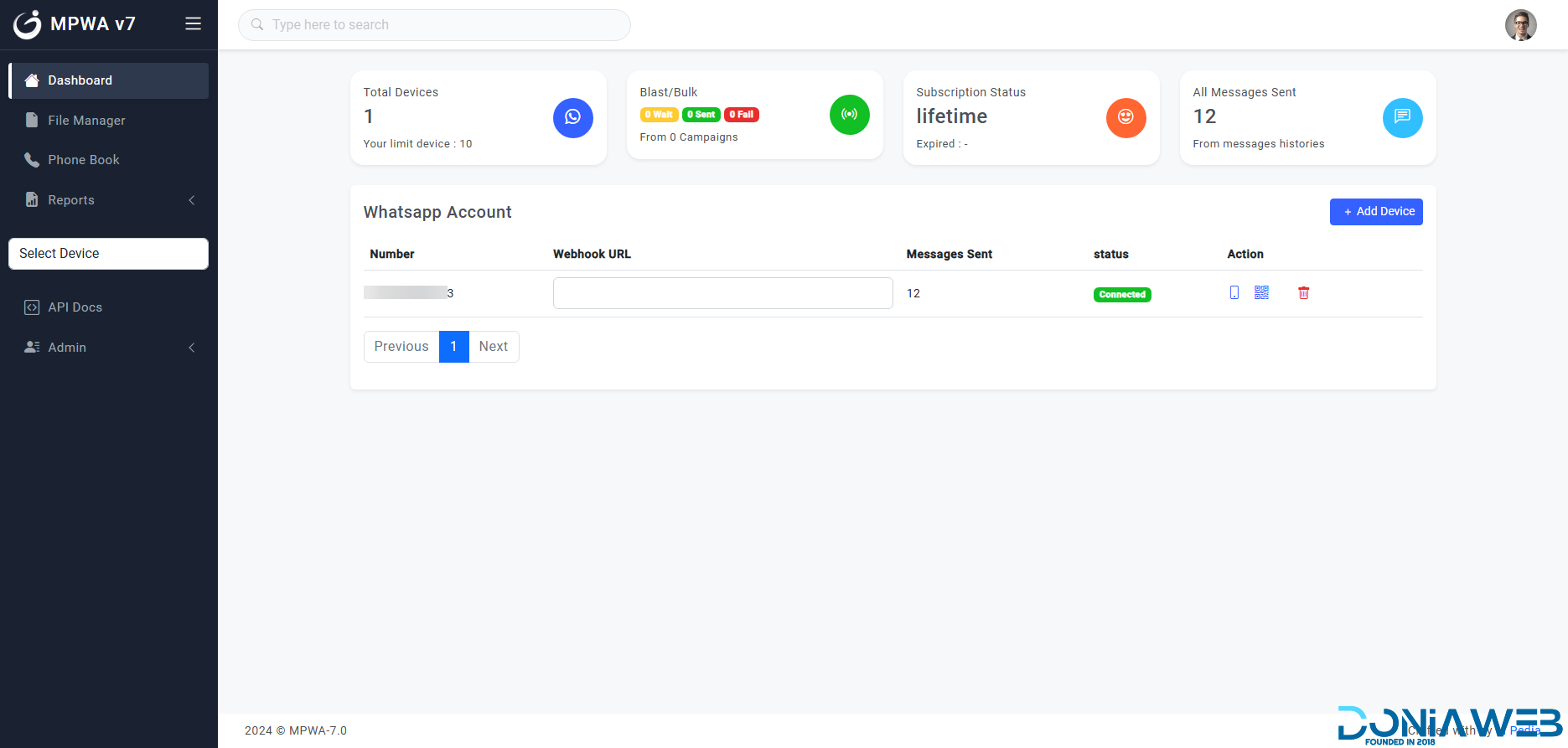
Task: Toggle the sidebar hamburger menu
Action: pos(193,24)
